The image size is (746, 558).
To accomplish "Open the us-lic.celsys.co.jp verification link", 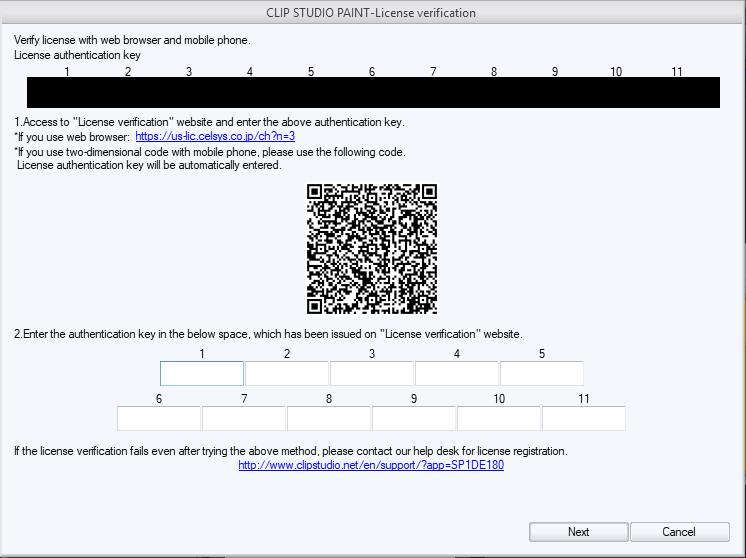I will point(215,137).
